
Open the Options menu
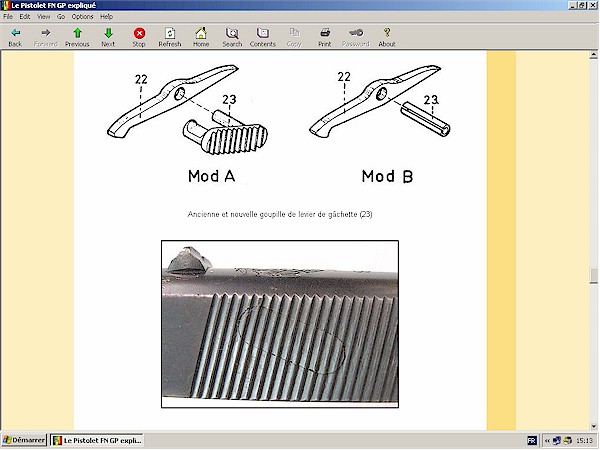coord(82,17)
